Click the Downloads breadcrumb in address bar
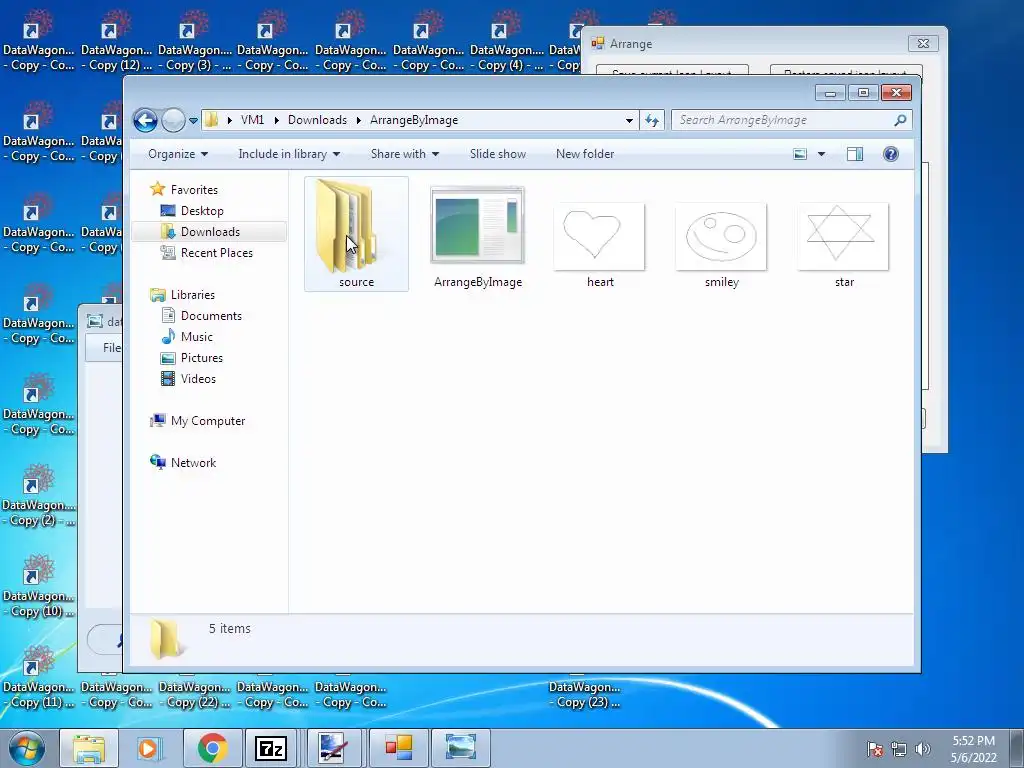Screen dimensions: 1024x768 point(317,120)
